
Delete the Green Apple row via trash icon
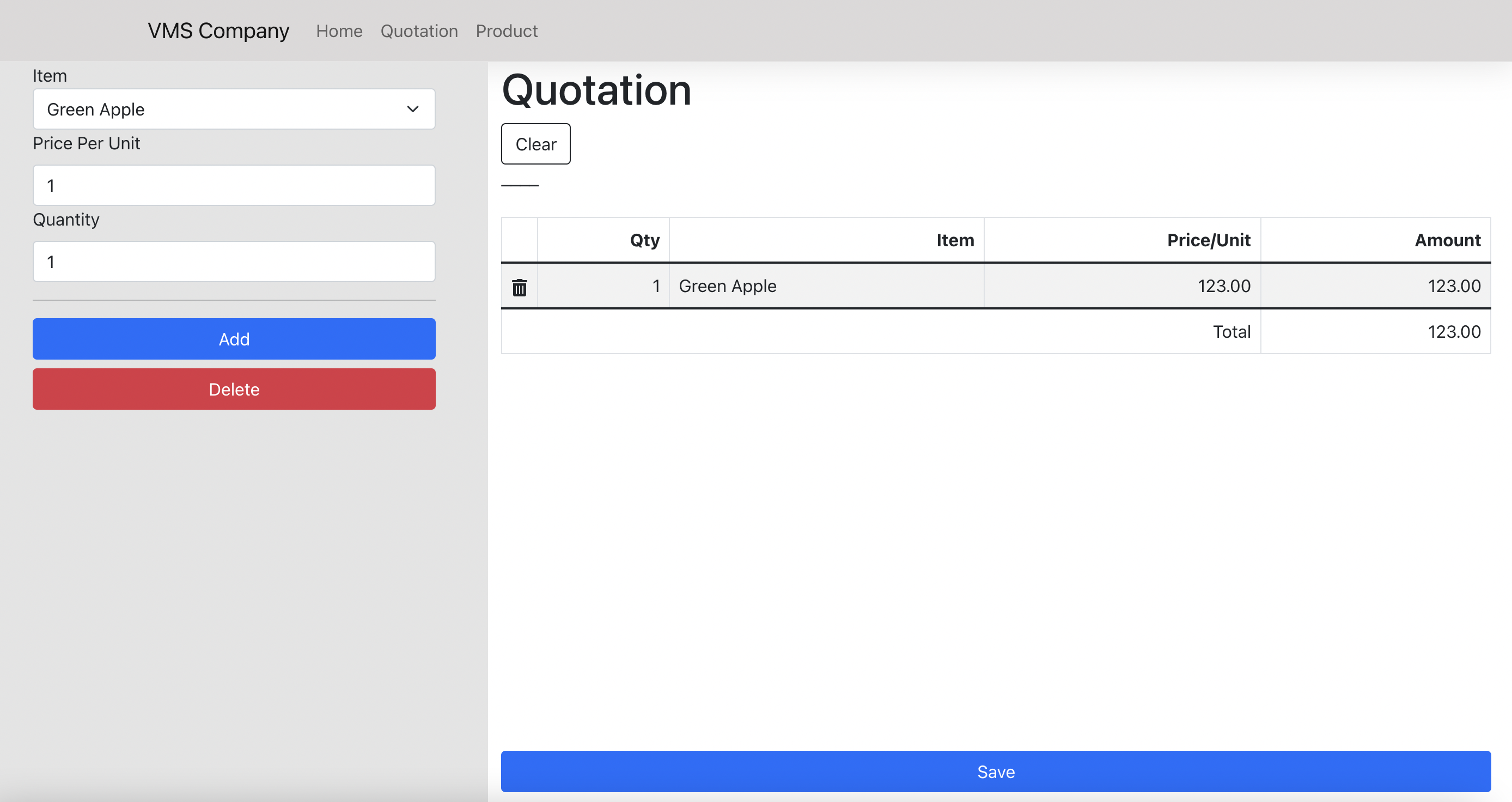pos(519,287)
